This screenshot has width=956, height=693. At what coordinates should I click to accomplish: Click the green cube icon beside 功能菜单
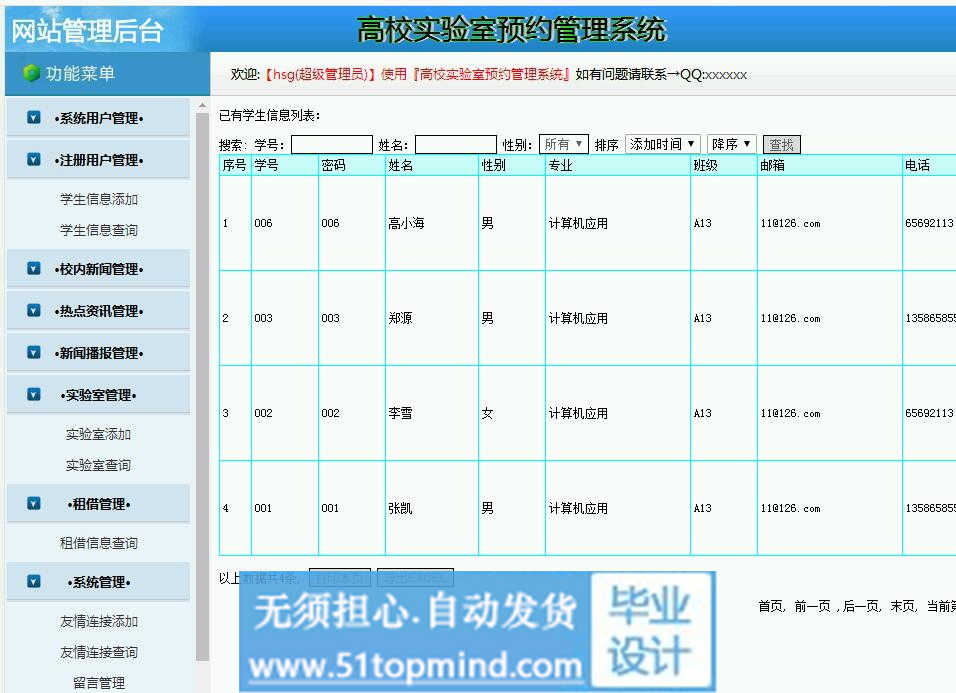31,73
